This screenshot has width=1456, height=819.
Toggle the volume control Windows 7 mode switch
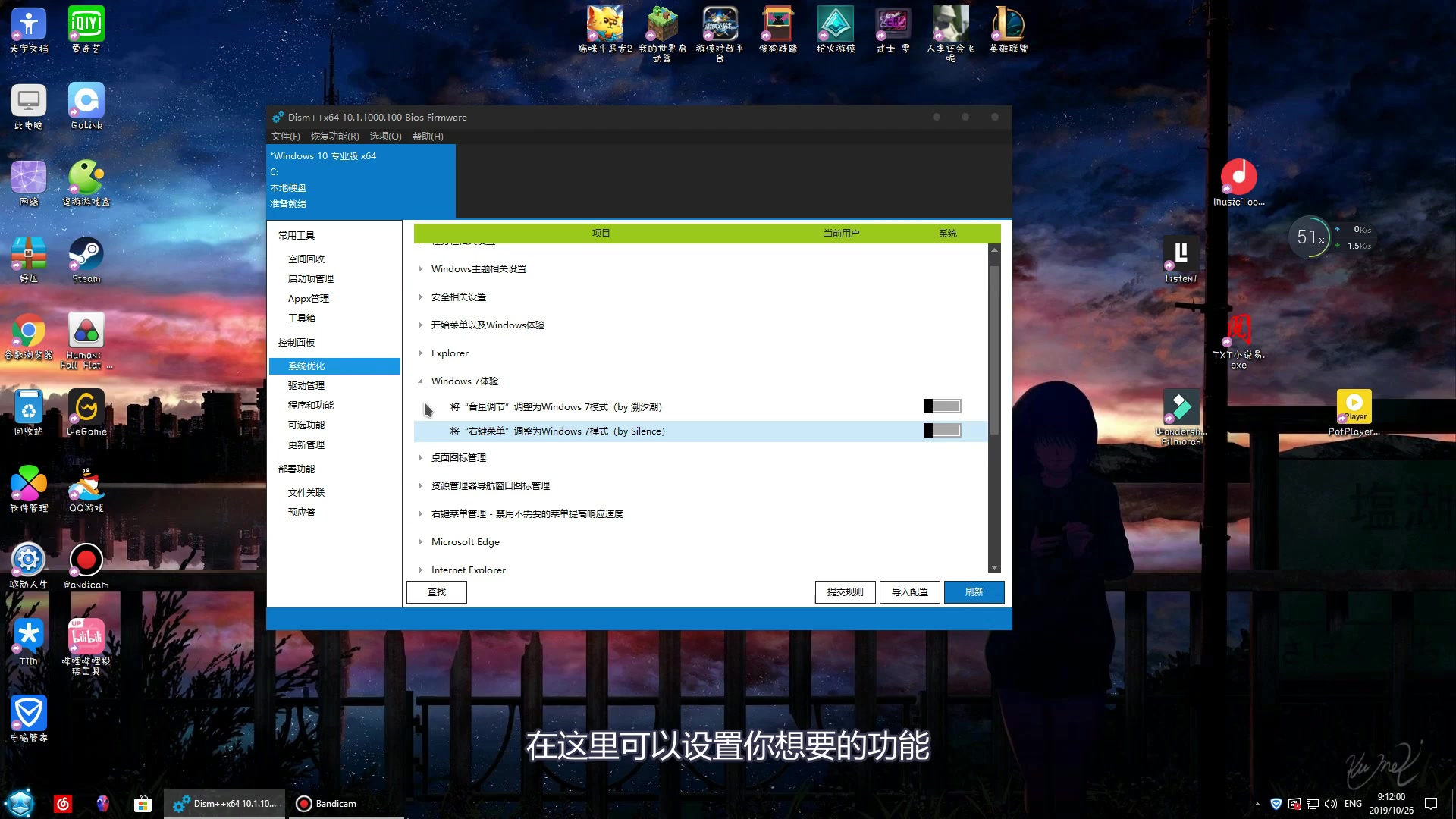[942, 406]
